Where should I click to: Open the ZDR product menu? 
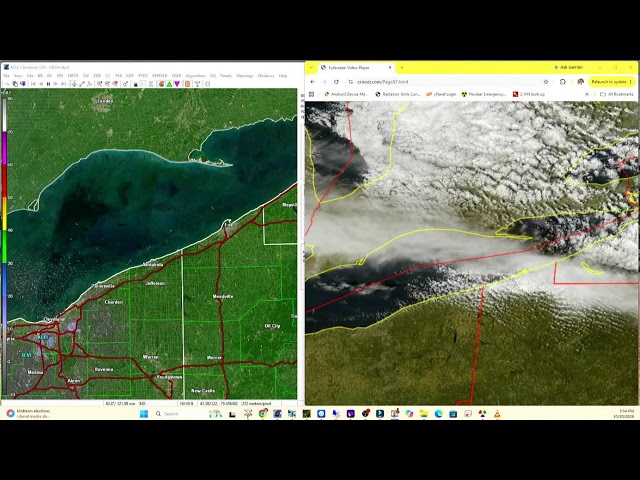97,76
